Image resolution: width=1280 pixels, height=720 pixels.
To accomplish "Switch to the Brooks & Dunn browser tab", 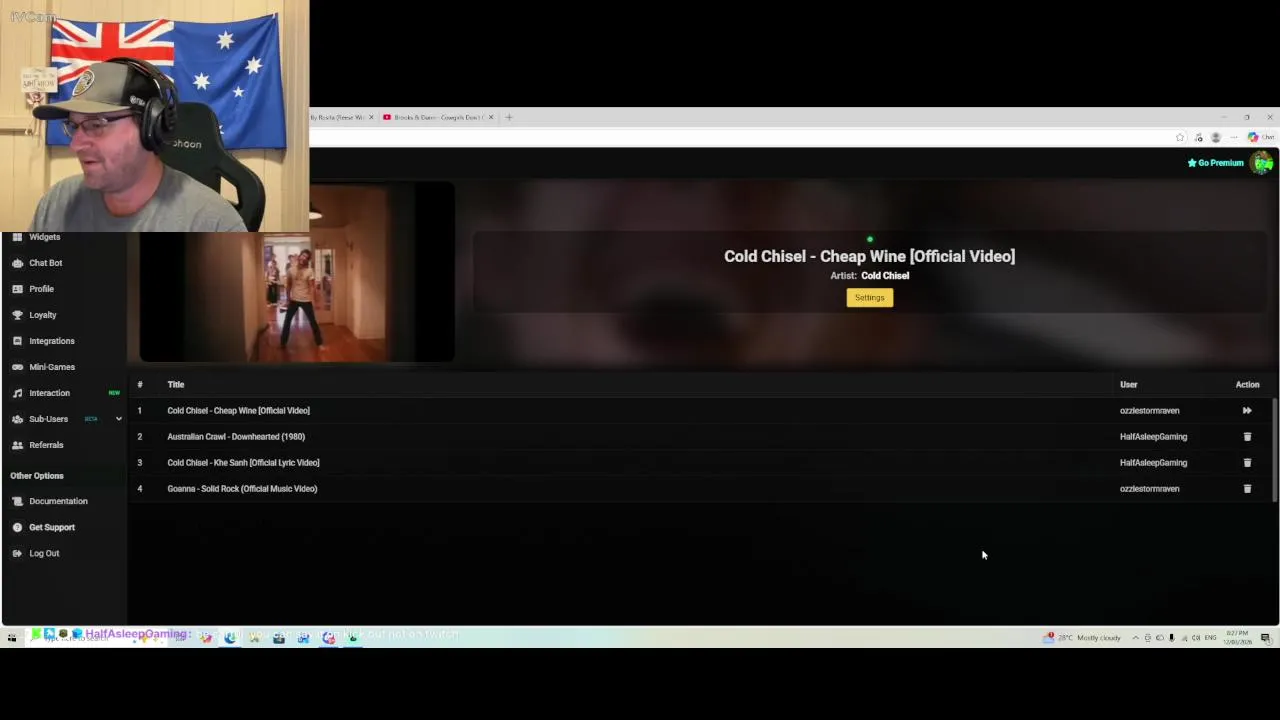I will (438, 117).
